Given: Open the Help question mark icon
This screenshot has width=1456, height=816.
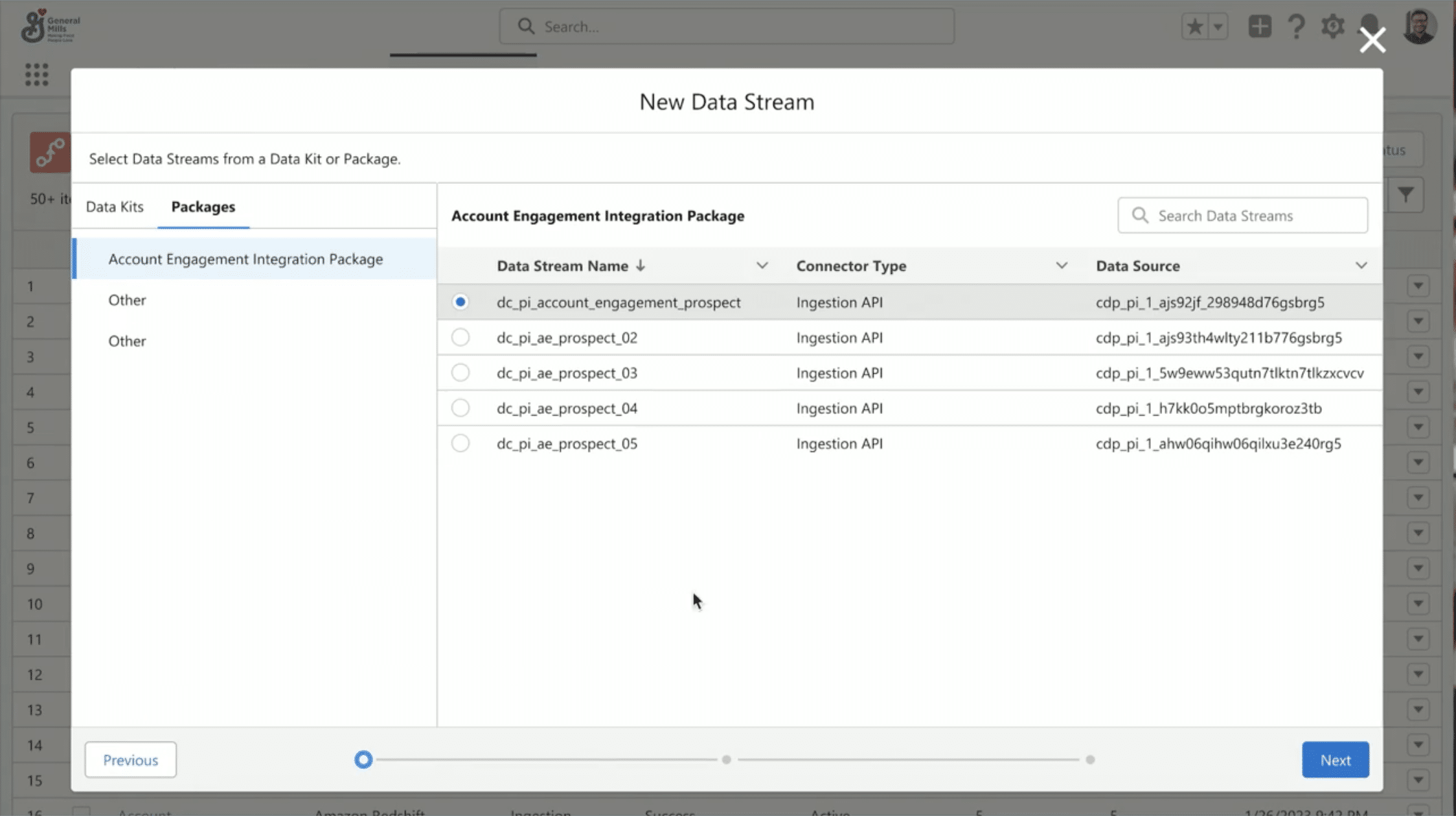Looking at the screenshot, I should 1296,27.
